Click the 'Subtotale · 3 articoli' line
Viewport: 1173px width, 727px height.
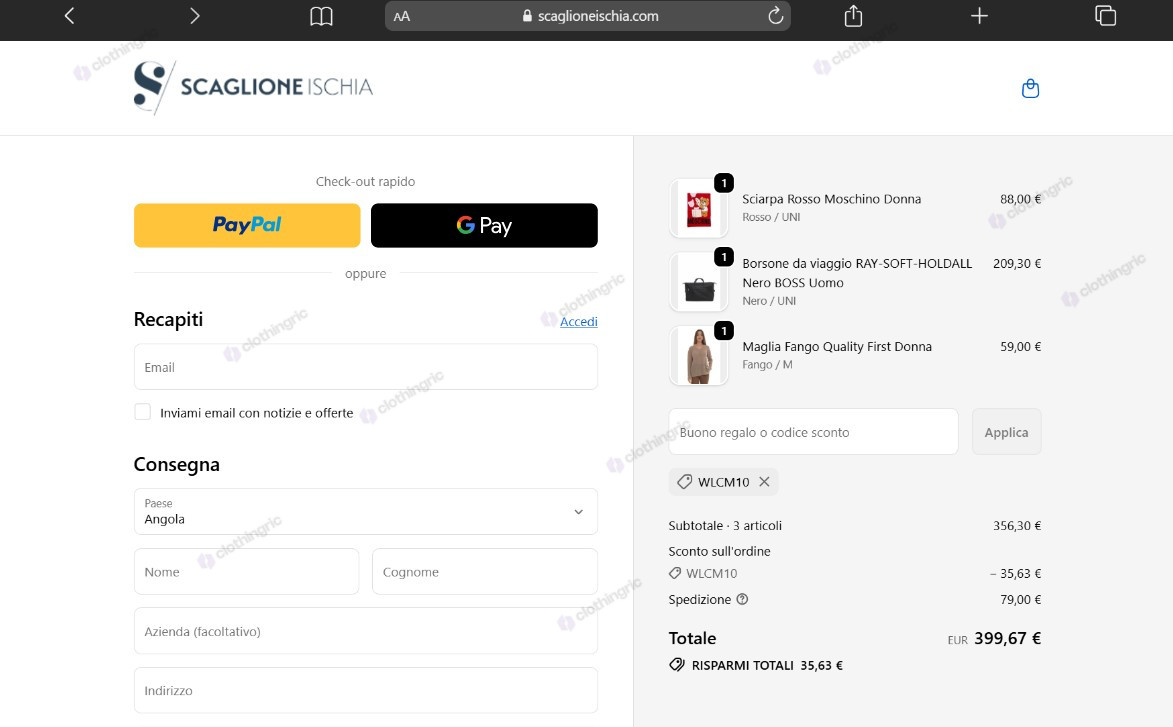click(x=725, y=525)
